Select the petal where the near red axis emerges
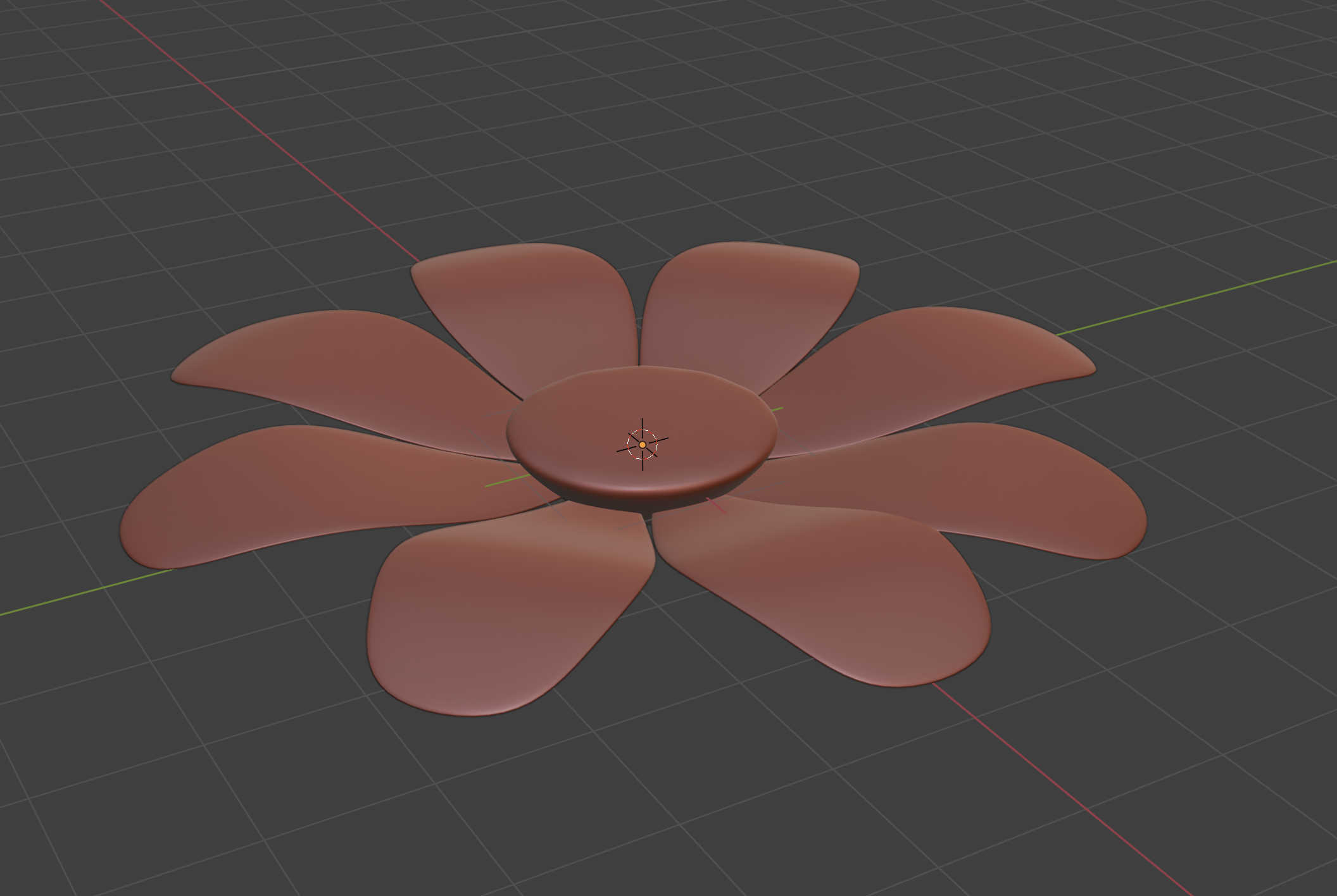 coord(822,590)
